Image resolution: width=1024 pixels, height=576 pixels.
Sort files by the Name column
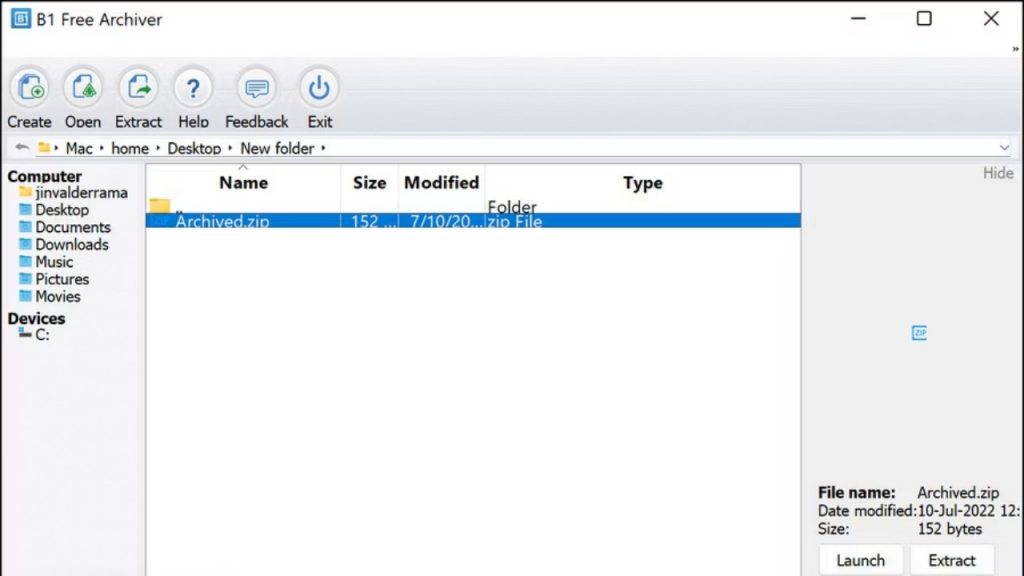(x=243, y=183)
